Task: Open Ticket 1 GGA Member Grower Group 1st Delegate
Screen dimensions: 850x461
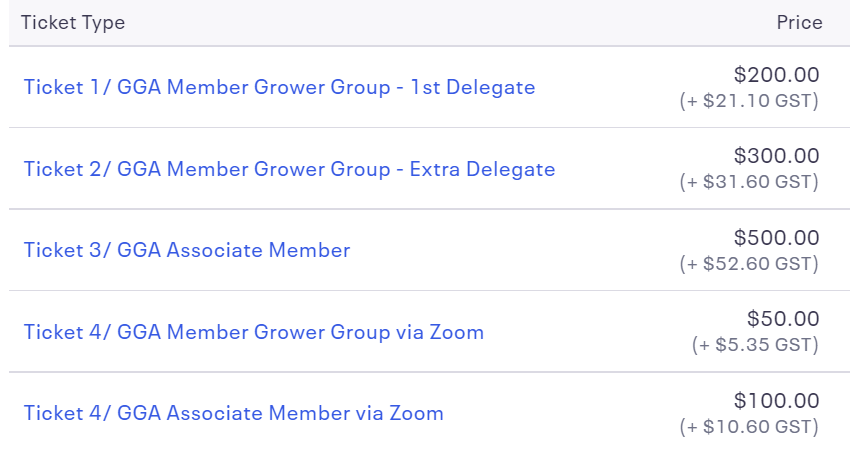Action: (x=279, y=87)
